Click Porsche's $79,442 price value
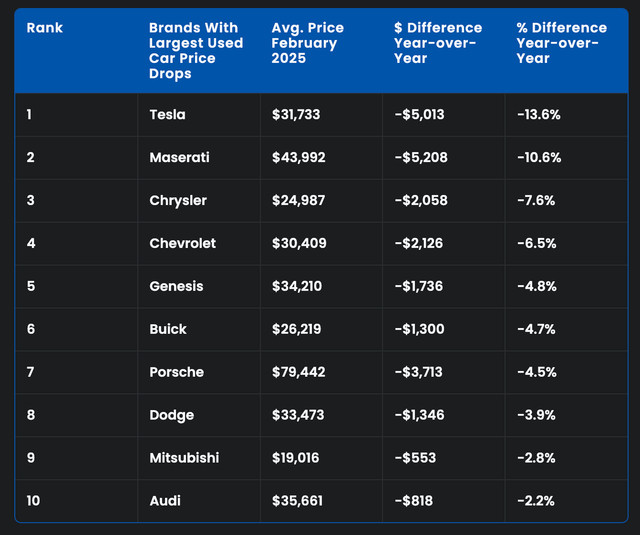This screenshot has width=640, height=535. point(298,373)
